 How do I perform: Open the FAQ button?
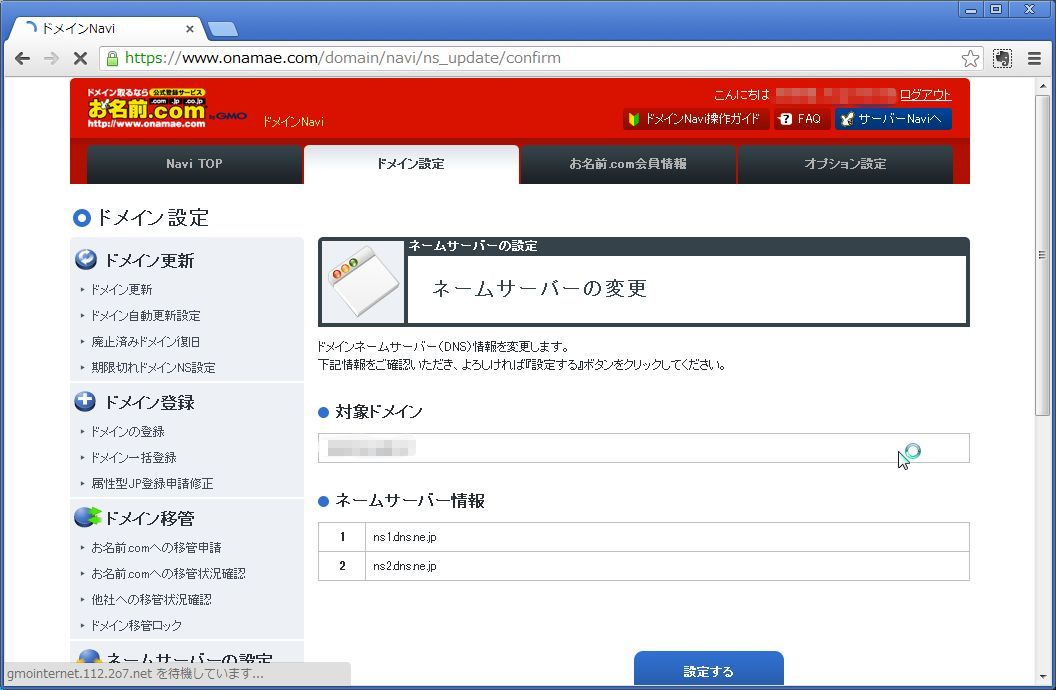(x=801, y=119)
